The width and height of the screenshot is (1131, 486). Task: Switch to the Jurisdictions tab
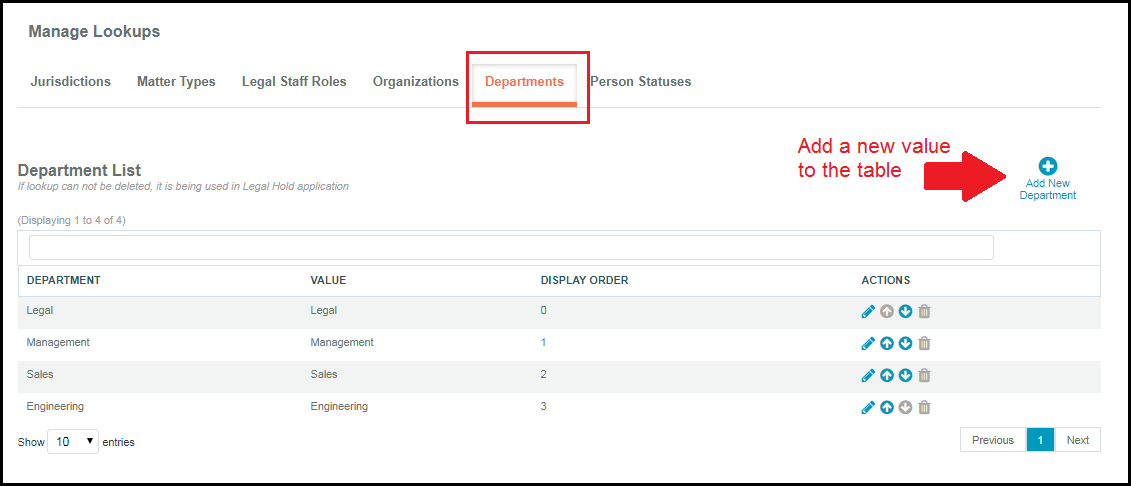click(70, 82)
